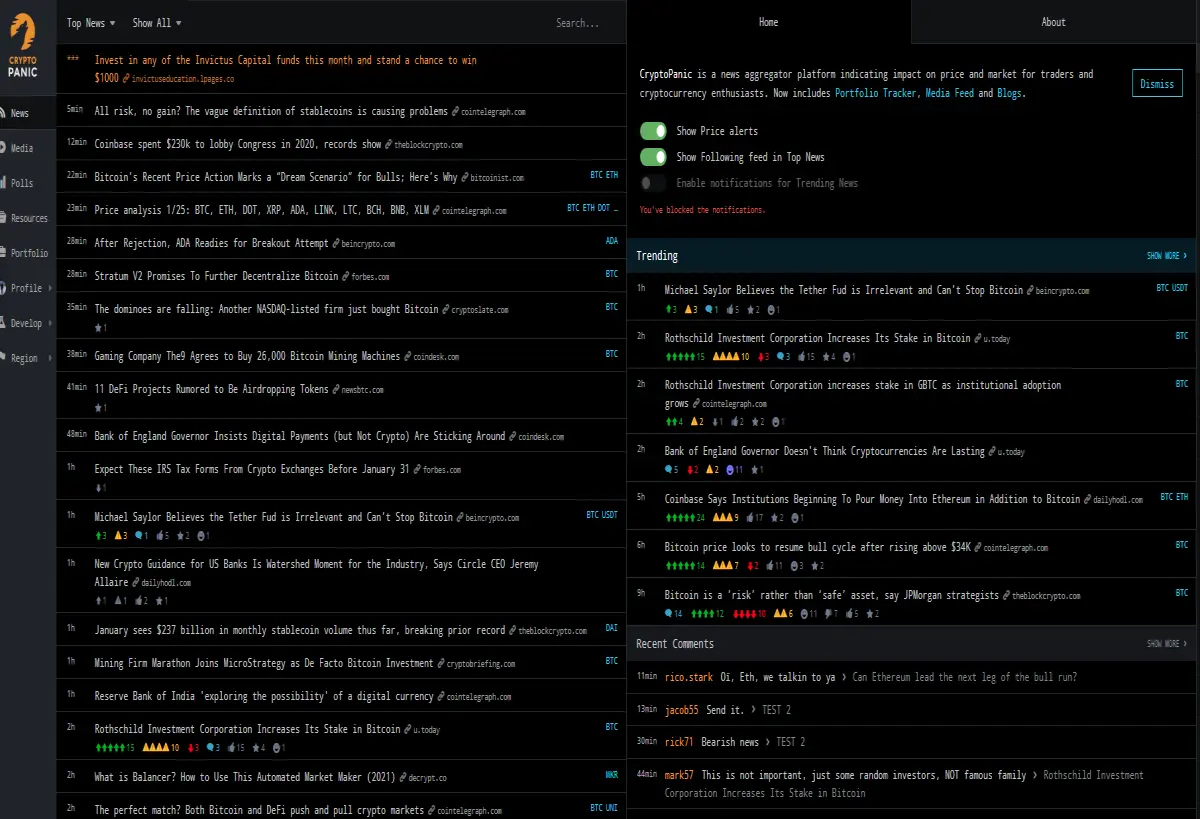This screenshot has width=1200, height=819.
Task: Click the Dismiss button
Action: click(1157, 84)
